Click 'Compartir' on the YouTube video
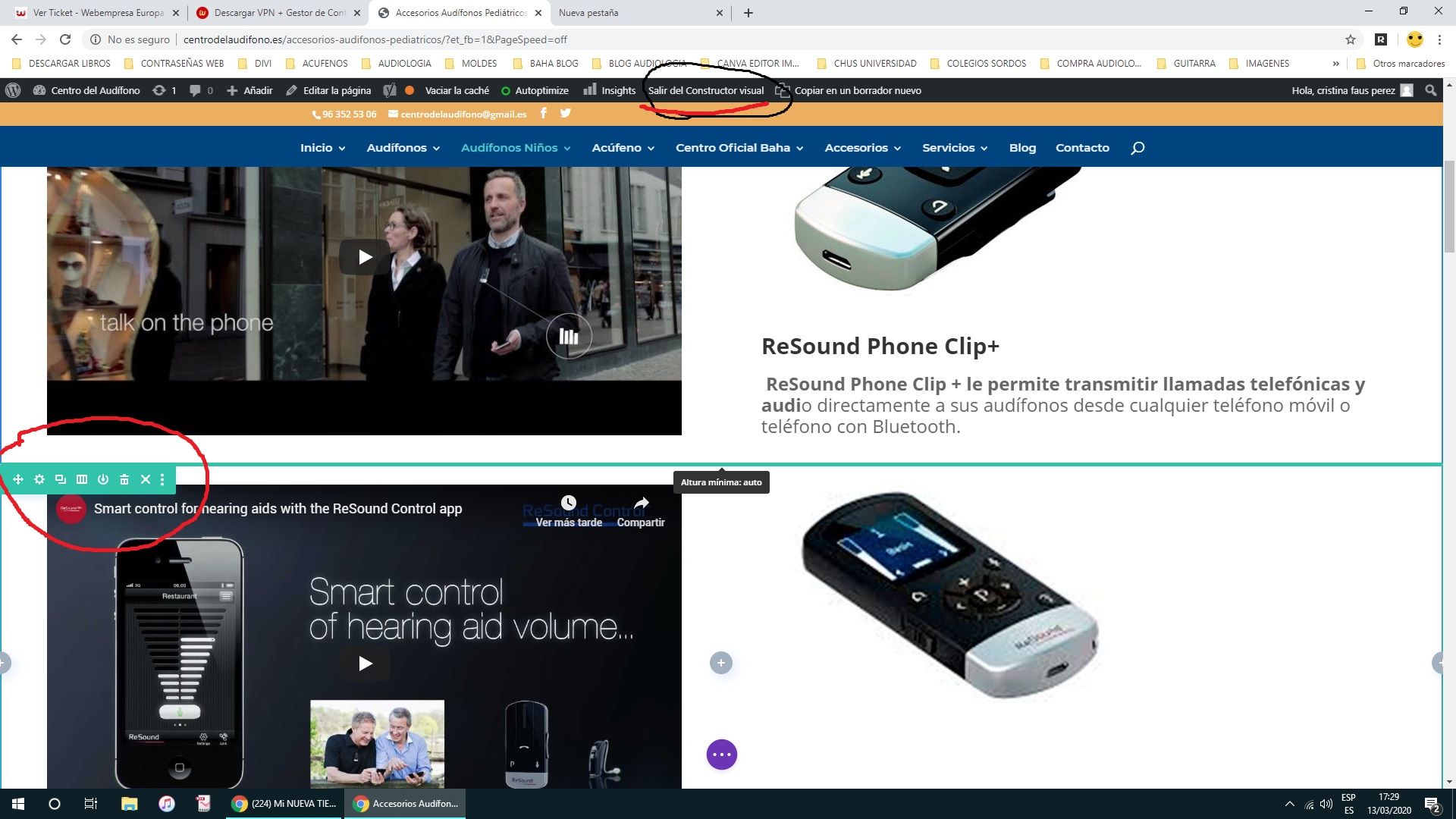1456x819 pixels. pyautogui.click(x=641, y=512)
